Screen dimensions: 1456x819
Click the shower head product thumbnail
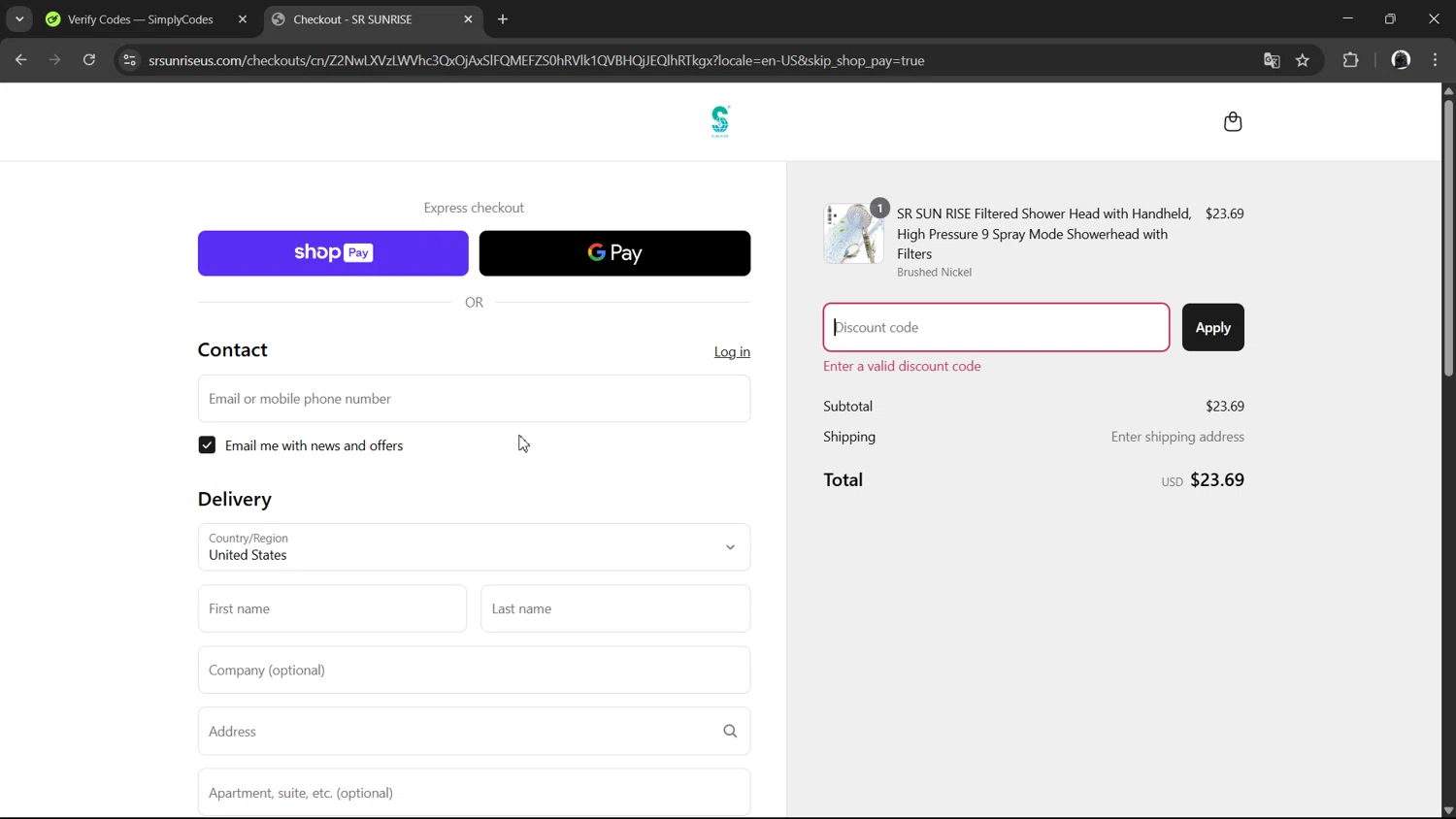tap(853, 234)
